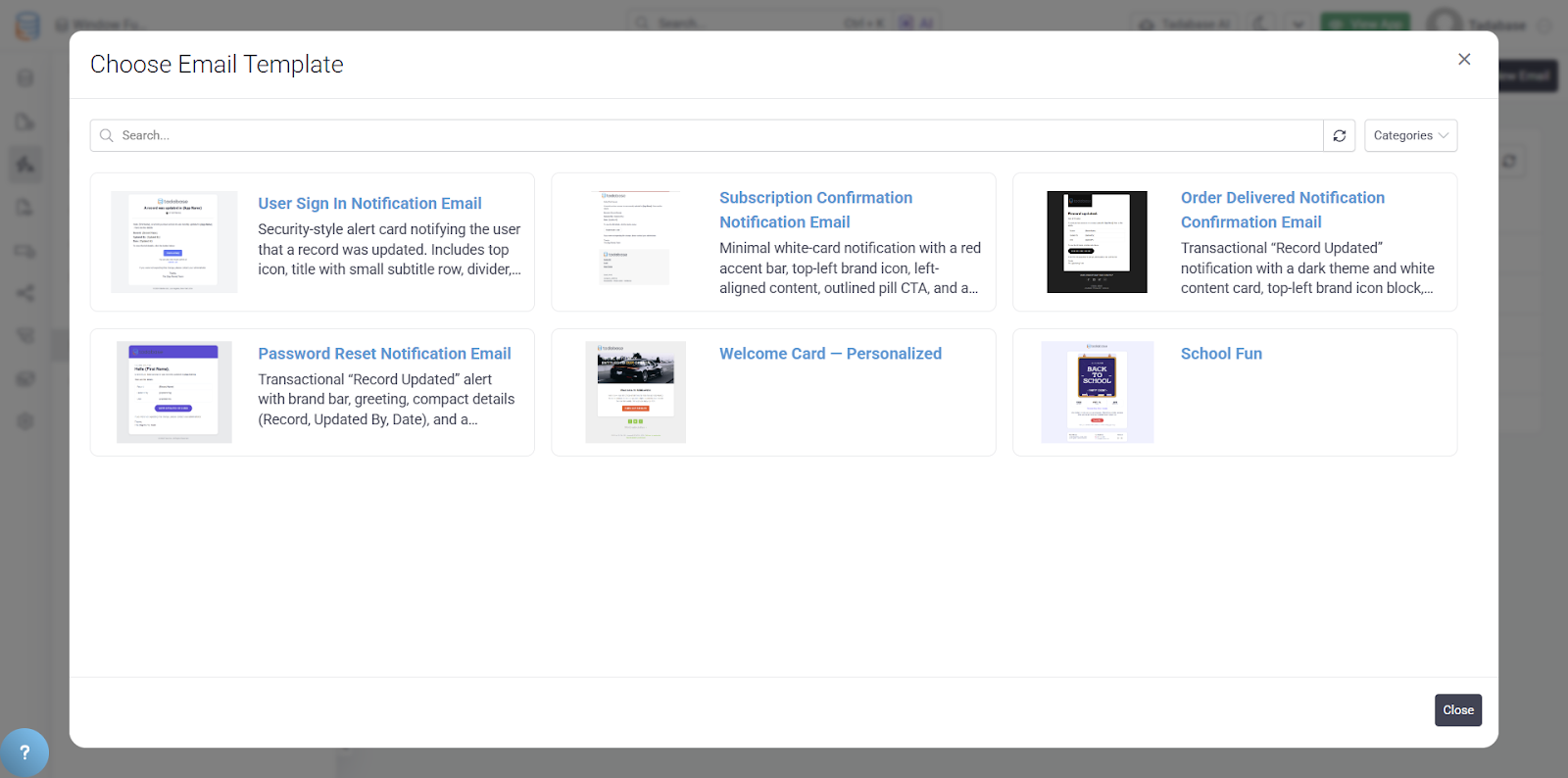Click the search magnifier icon

click(107, 135)
